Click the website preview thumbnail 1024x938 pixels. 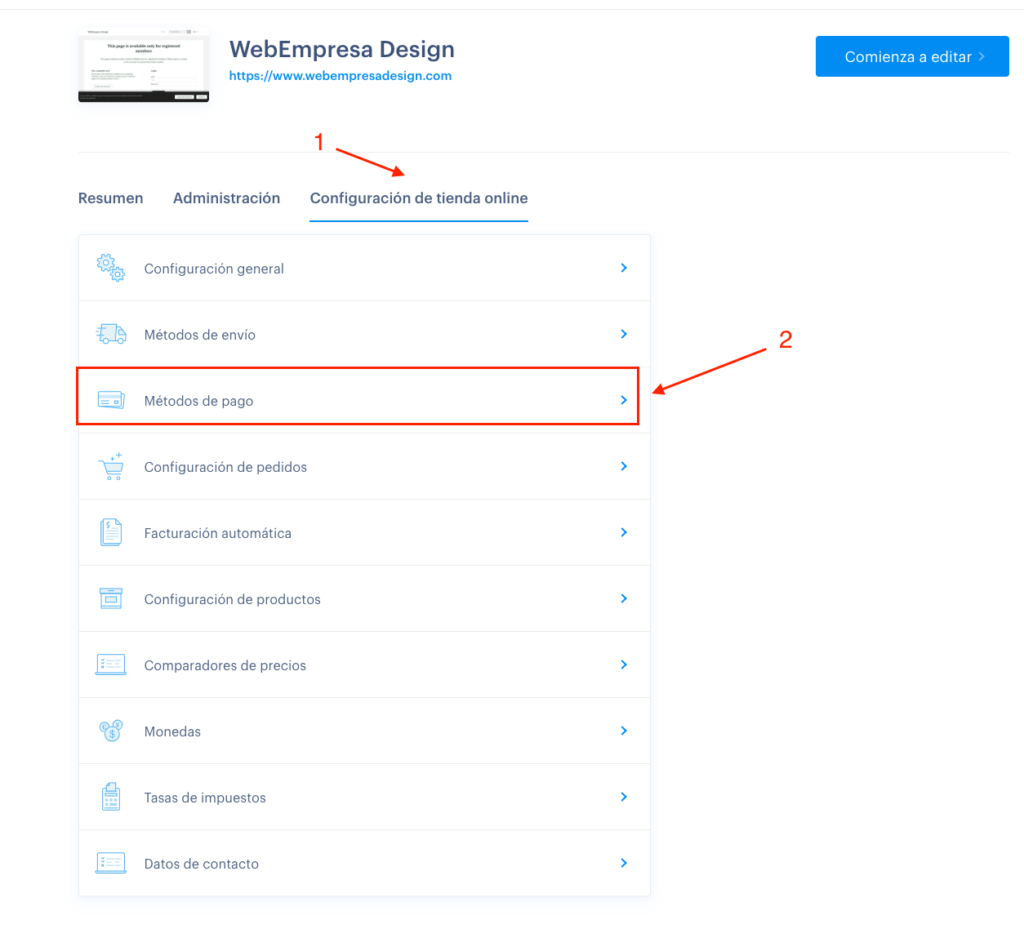point(143,65)
